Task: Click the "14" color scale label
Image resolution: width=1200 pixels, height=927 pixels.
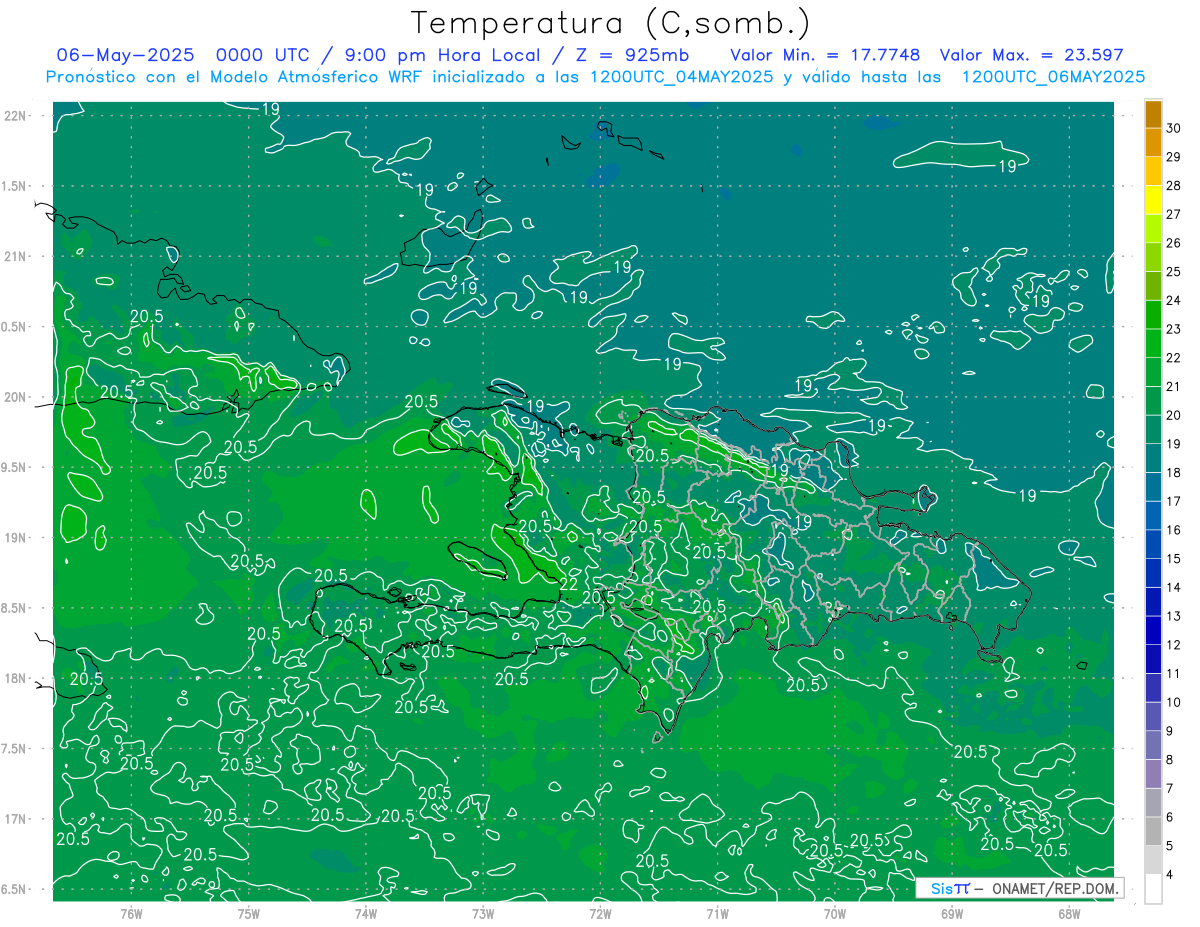Action: (x=1173, y=587)
